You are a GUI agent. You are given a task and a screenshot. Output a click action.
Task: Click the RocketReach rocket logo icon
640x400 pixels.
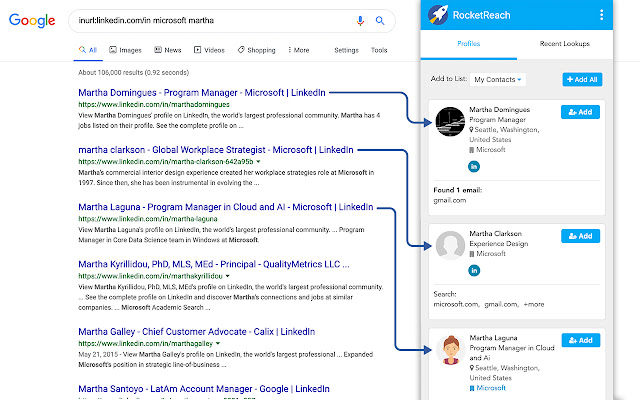(x=437, y=15)
